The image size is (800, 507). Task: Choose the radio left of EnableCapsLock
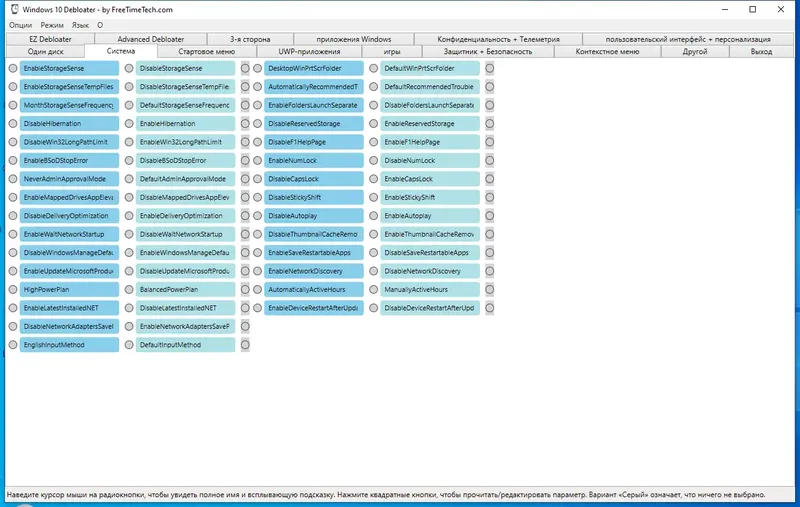coord(373,179)
